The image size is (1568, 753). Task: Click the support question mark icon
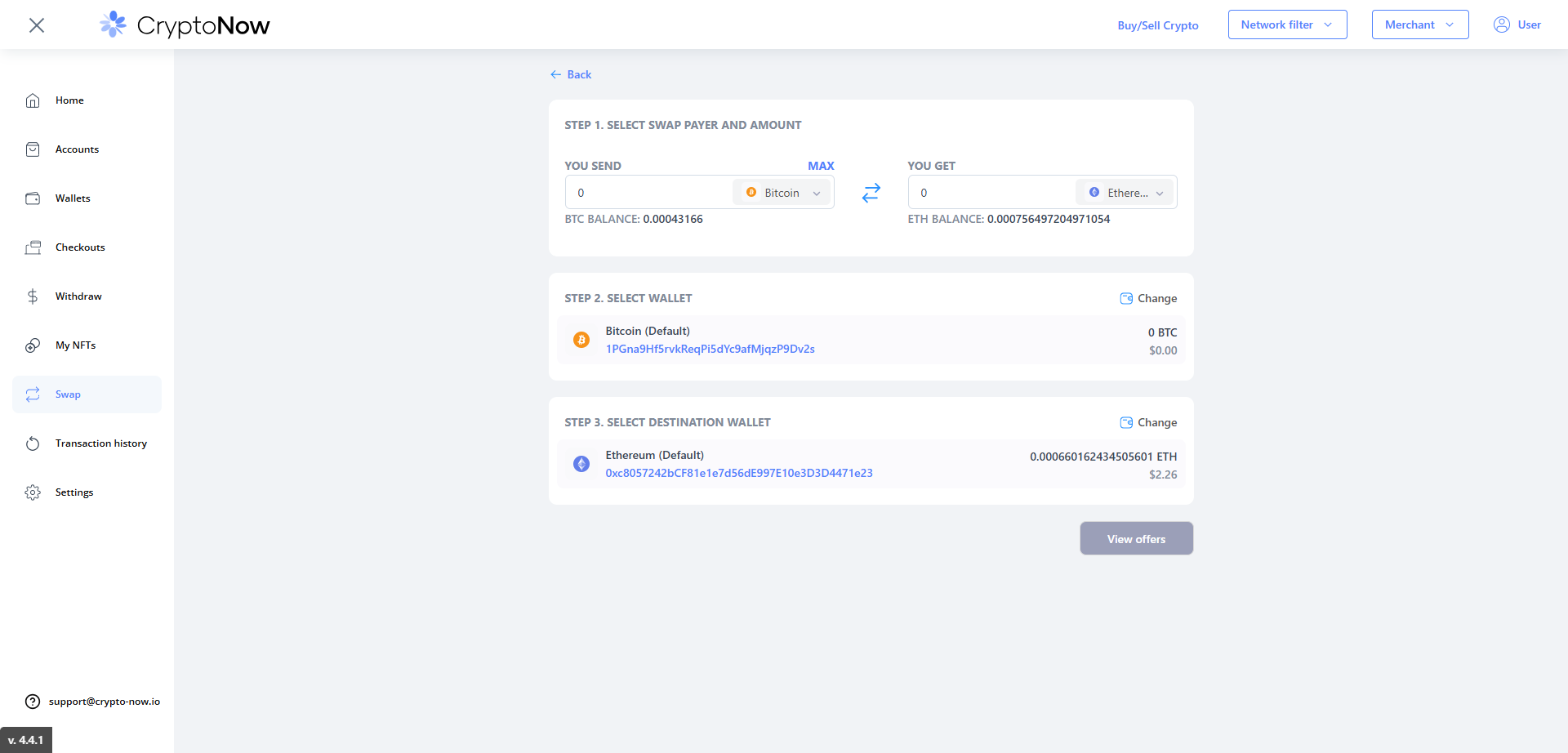click(33, 702)
